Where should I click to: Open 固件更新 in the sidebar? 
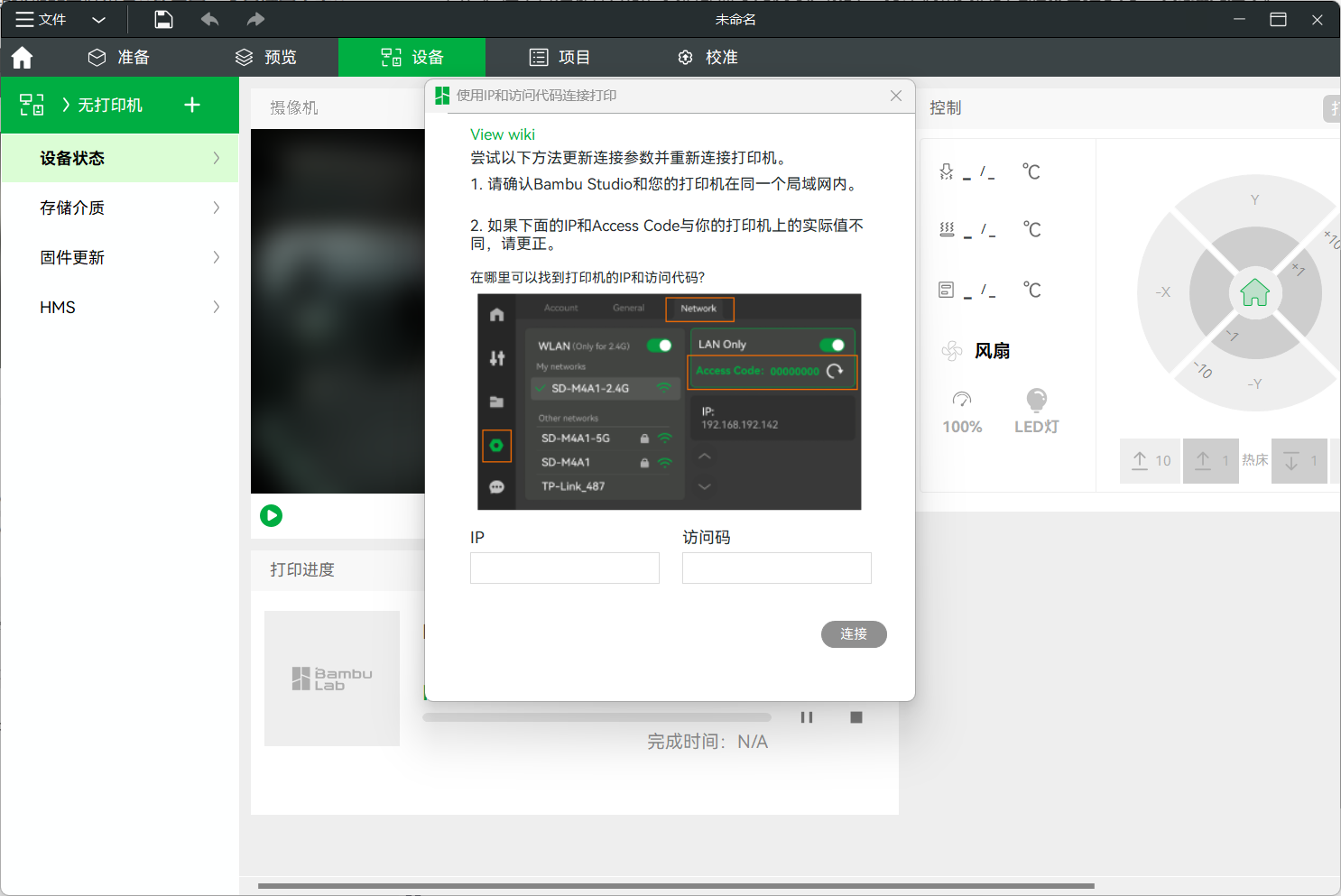[120, 257]
